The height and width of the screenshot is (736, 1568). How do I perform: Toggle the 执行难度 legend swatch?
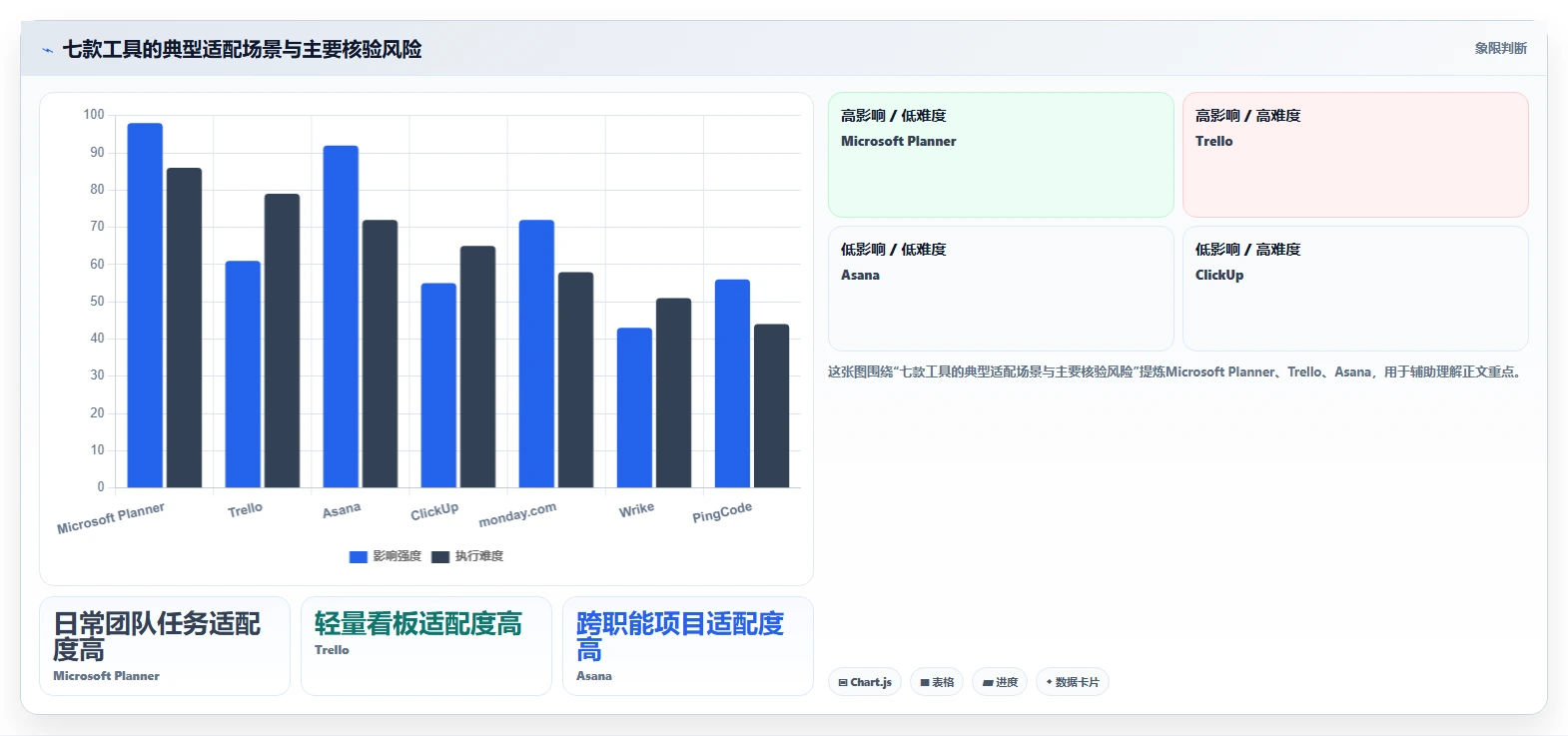pos(440,557)
